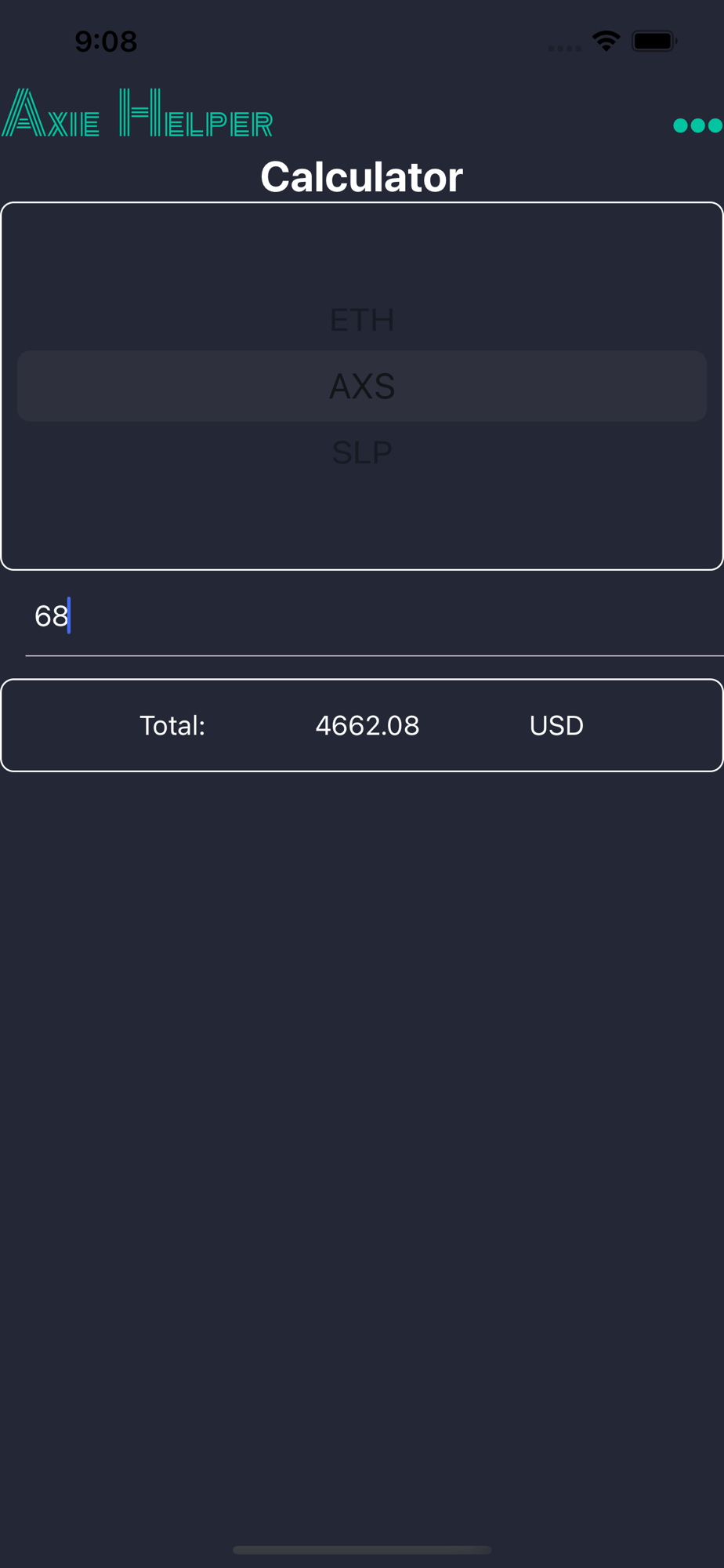Focus the amount field showing 68
Screen dimensions: 724x1568
[375, 616]
